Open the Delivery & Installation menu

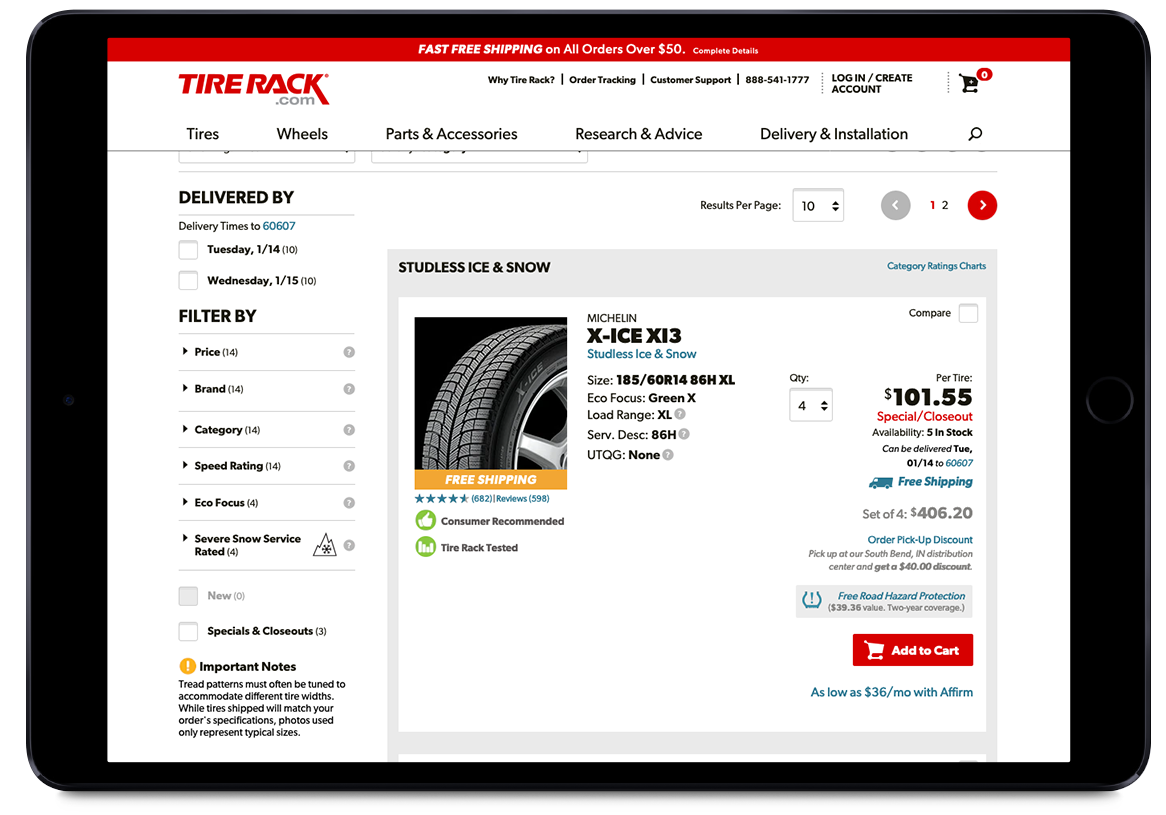point(834,134)
